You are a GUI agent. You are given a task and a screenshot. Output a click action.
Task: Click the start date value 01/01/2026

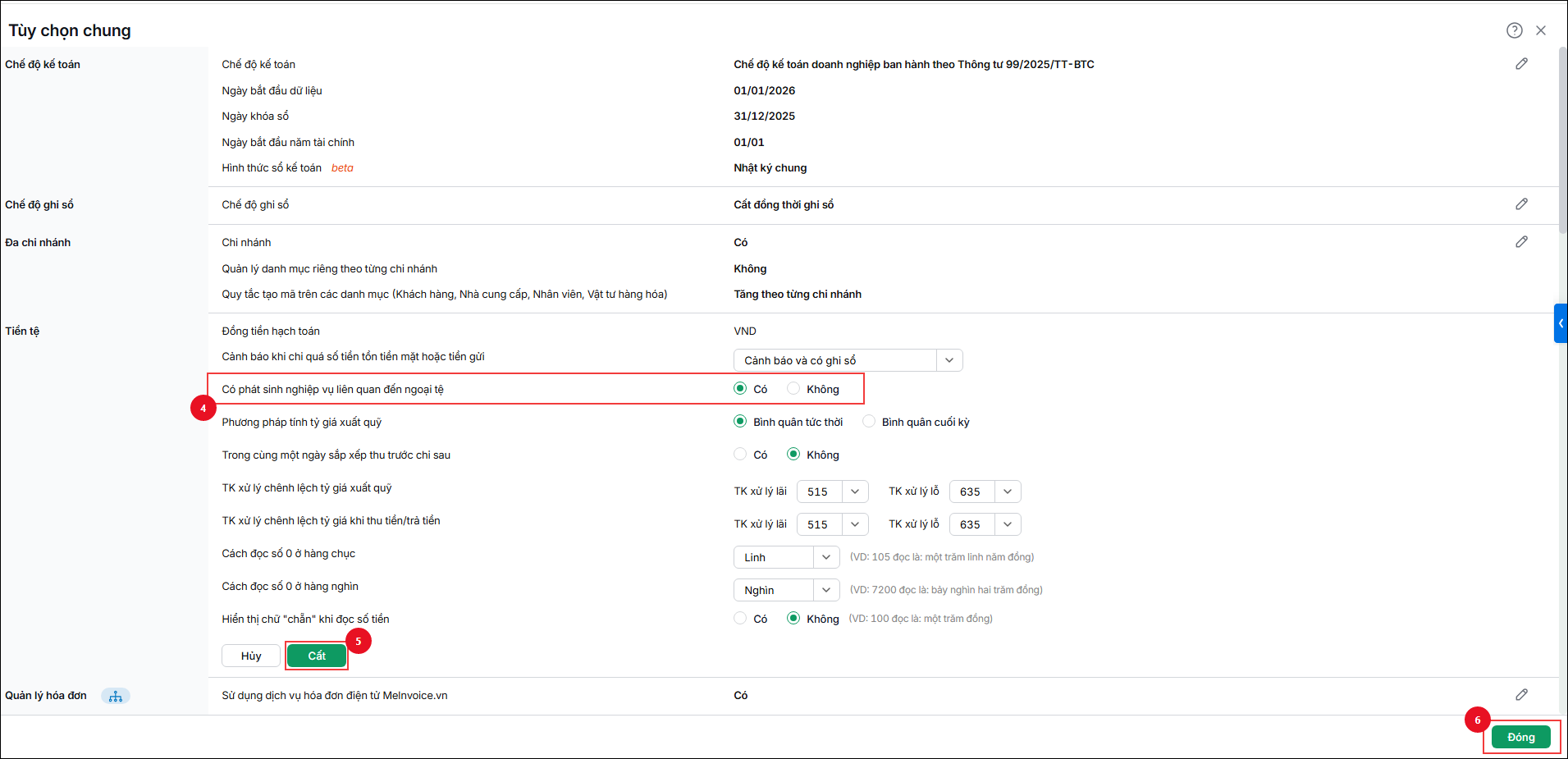pos(764,90)
